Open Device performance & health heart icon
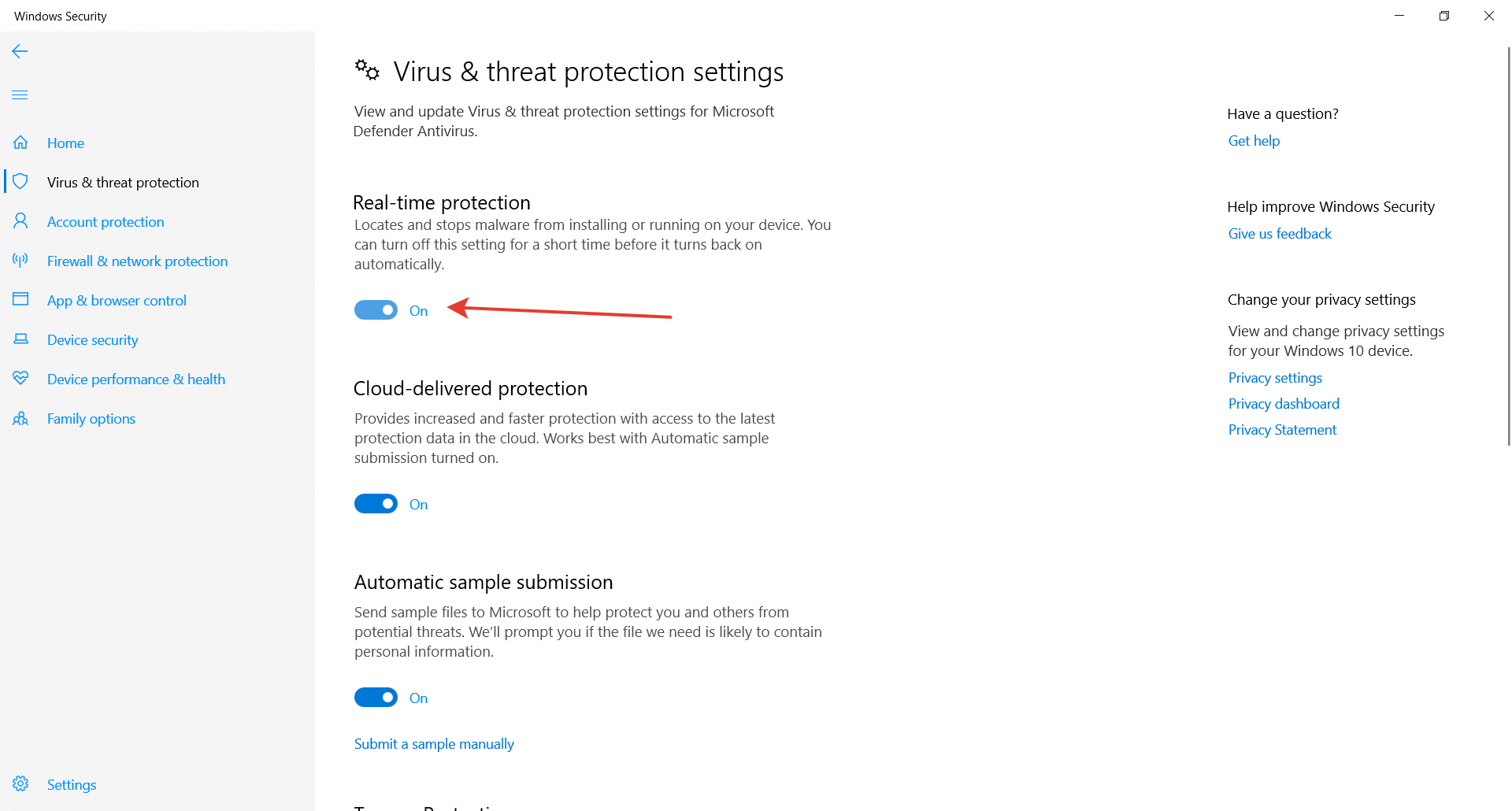This screenshot has width=1512, height=811. tap(20, 379)
